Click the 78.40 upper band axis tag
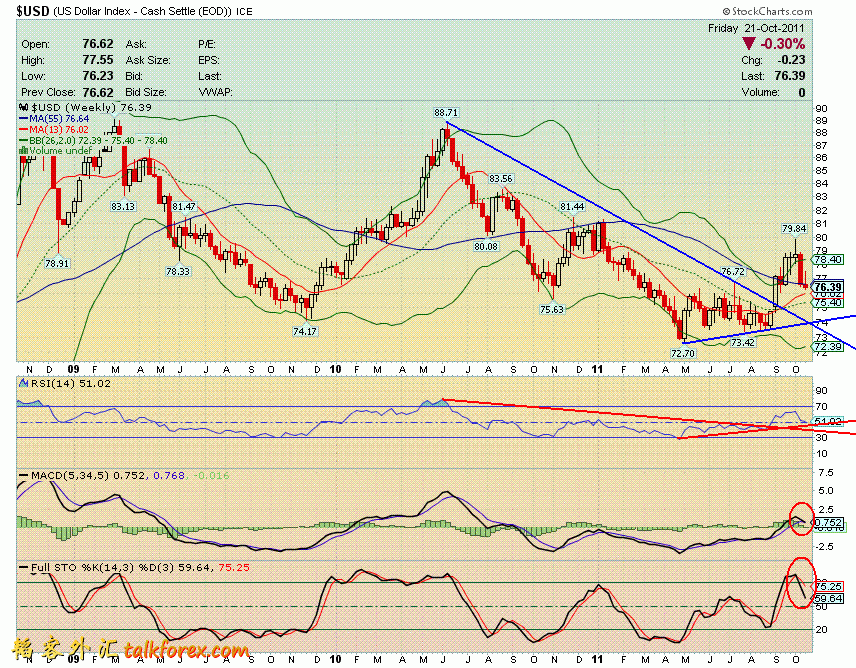The image size is (856, 668). coord(828,259)
